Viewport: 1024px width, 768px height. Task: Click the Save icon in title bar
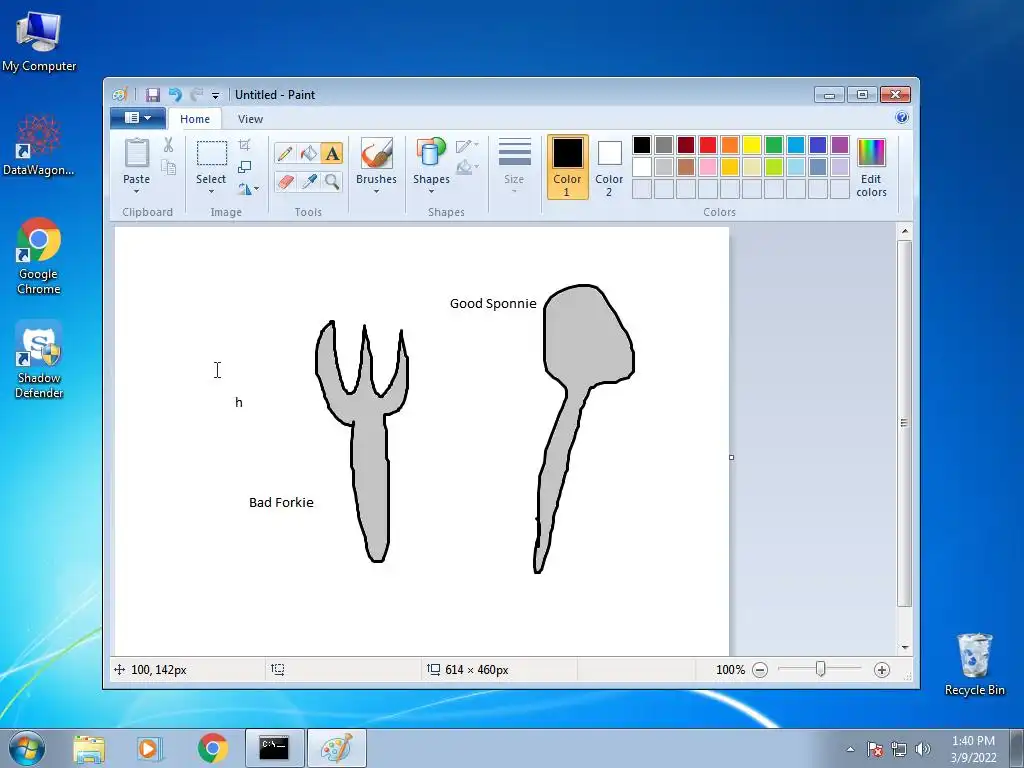(153, 95)
